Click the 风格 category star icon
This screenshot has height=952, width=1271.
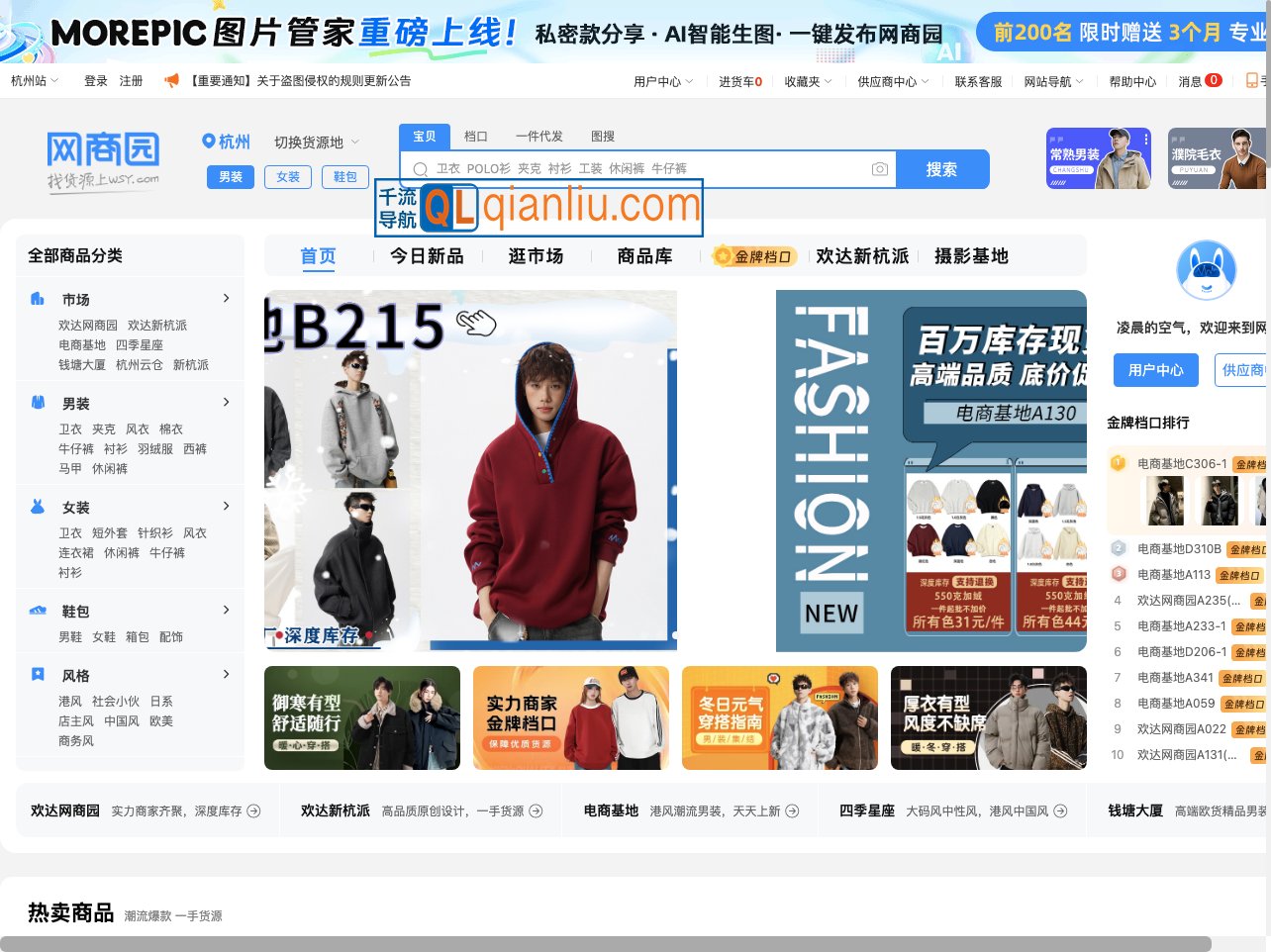pos(38,675)
